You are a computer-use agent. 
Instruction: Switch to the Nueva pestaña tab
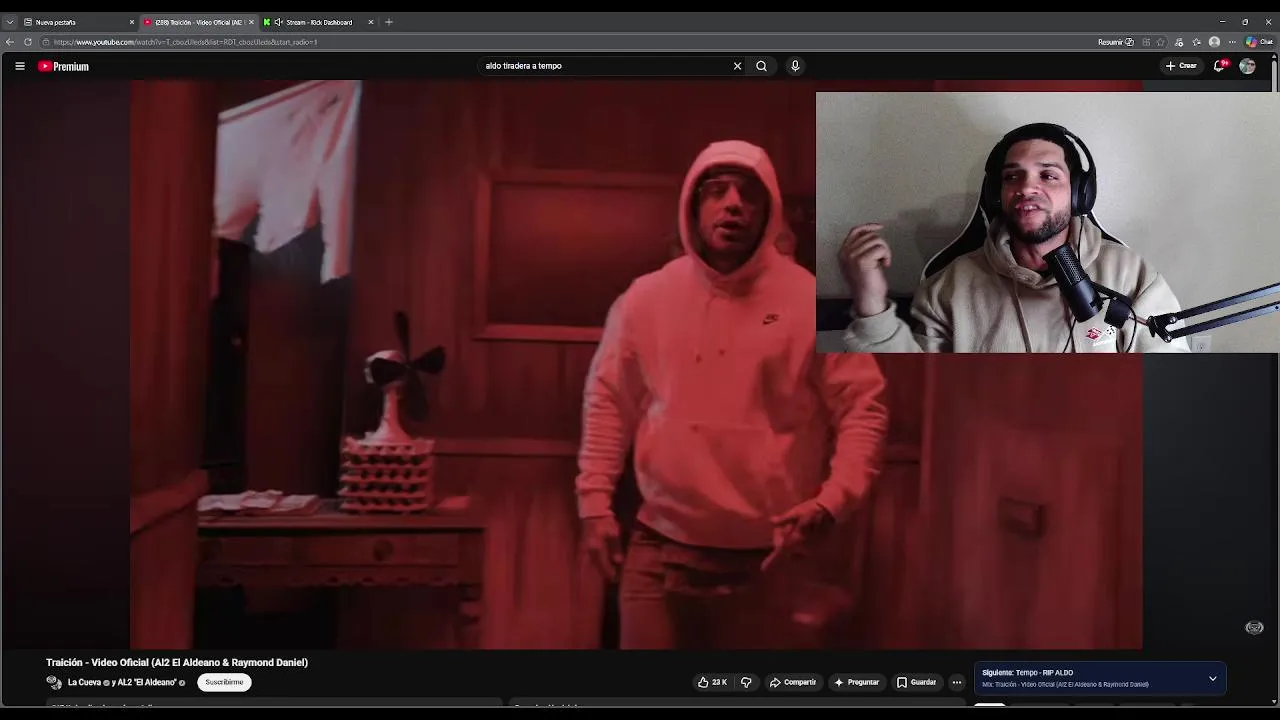click(76, 22)
